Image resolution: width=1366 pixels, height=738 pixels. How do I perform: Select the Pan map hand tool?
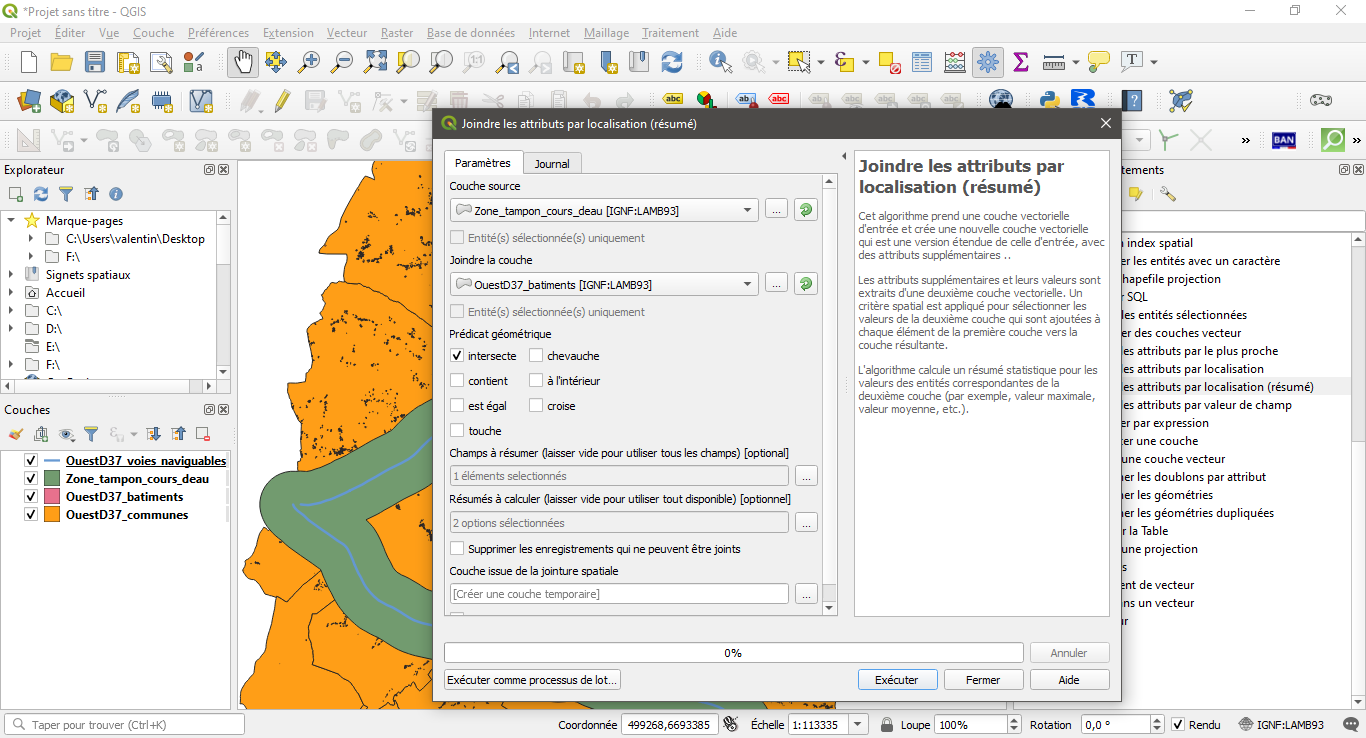tap(242, 62)
